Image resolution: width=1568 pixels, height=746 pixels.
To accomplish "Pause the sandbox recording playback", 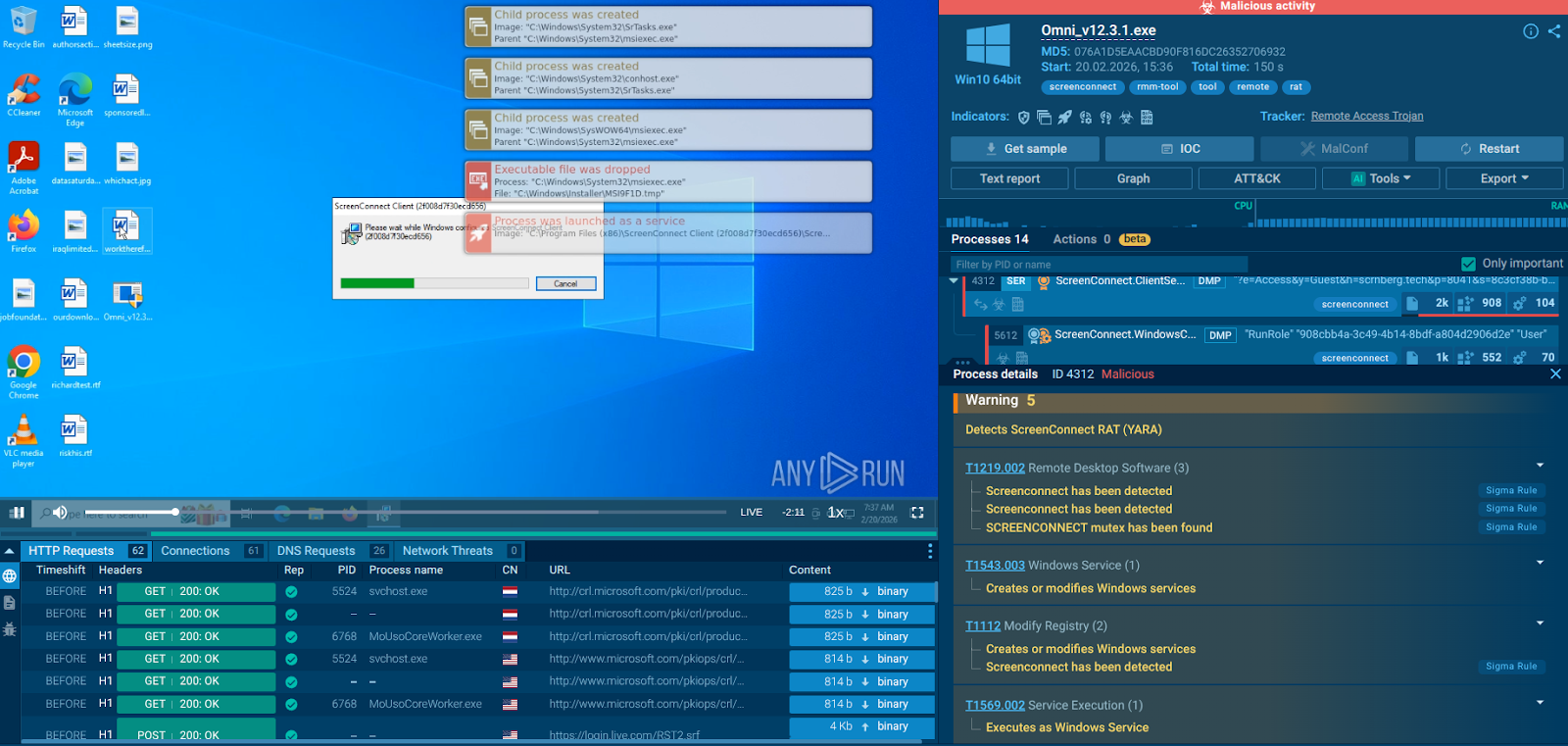I will pos(17,512).
